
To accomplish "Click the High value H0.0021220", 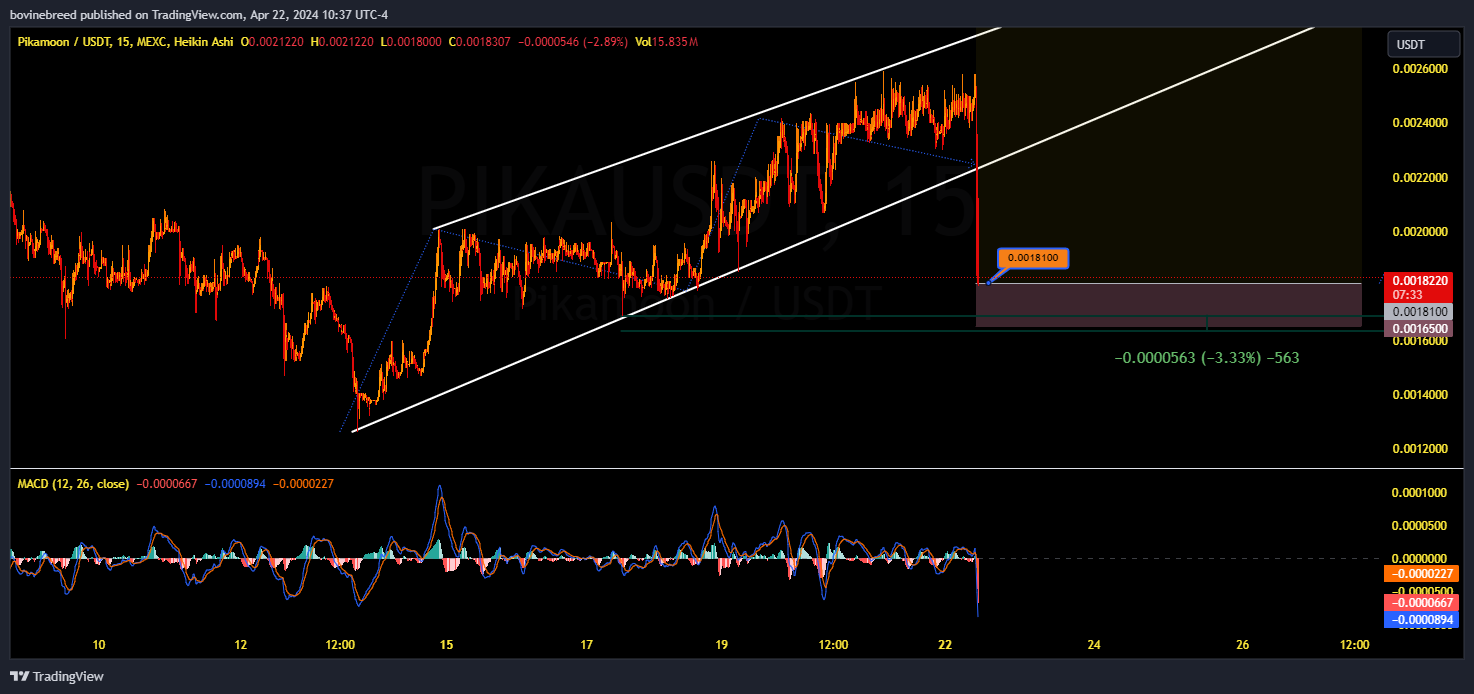I will 343,42.
